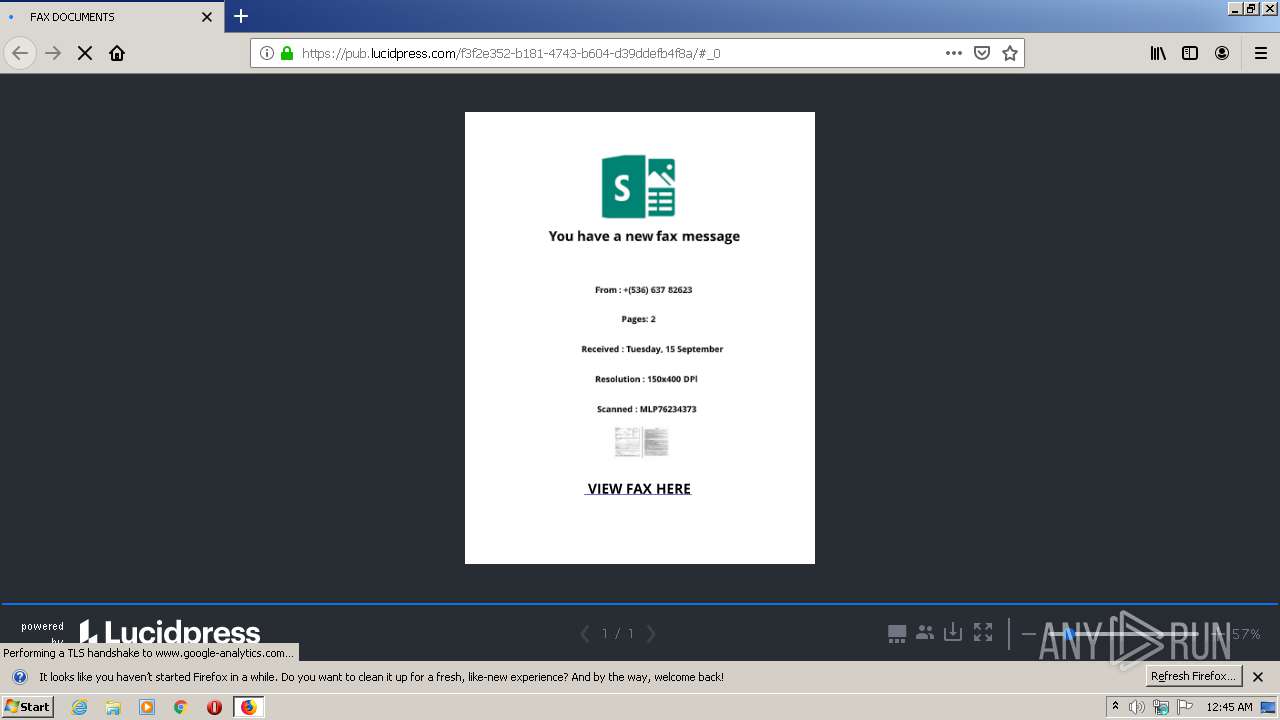
Task: Click the volume speaker tray icon
Action: pos(1136,707)
